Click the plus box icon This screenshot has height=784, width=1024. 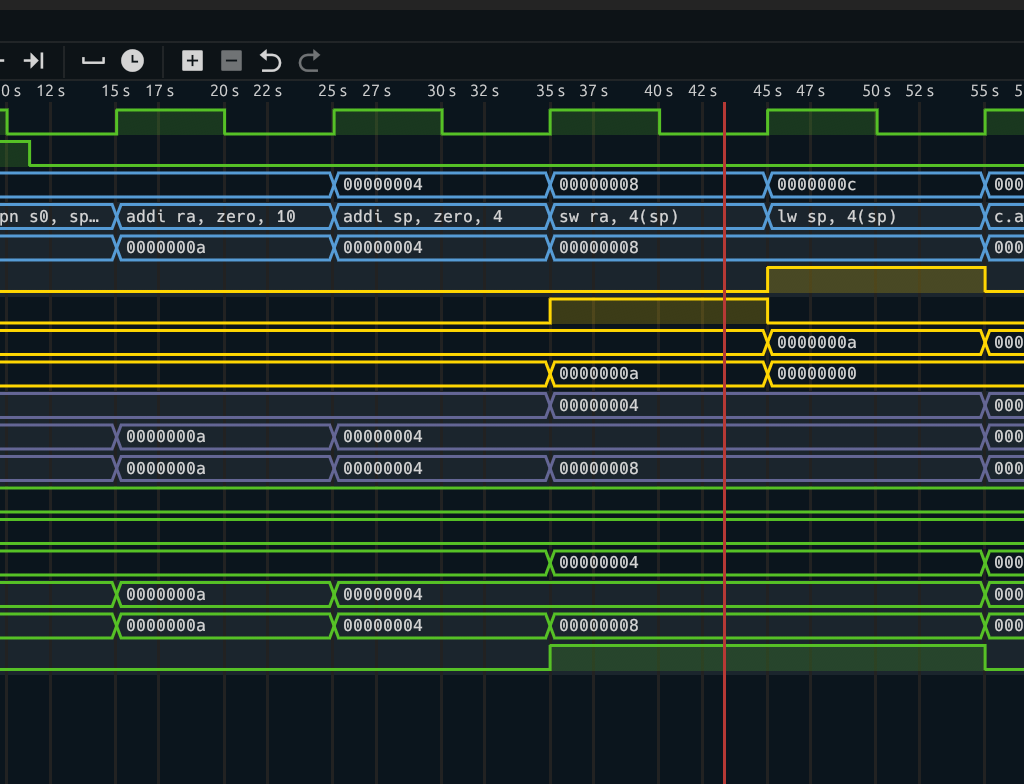(x=192, y=61)
